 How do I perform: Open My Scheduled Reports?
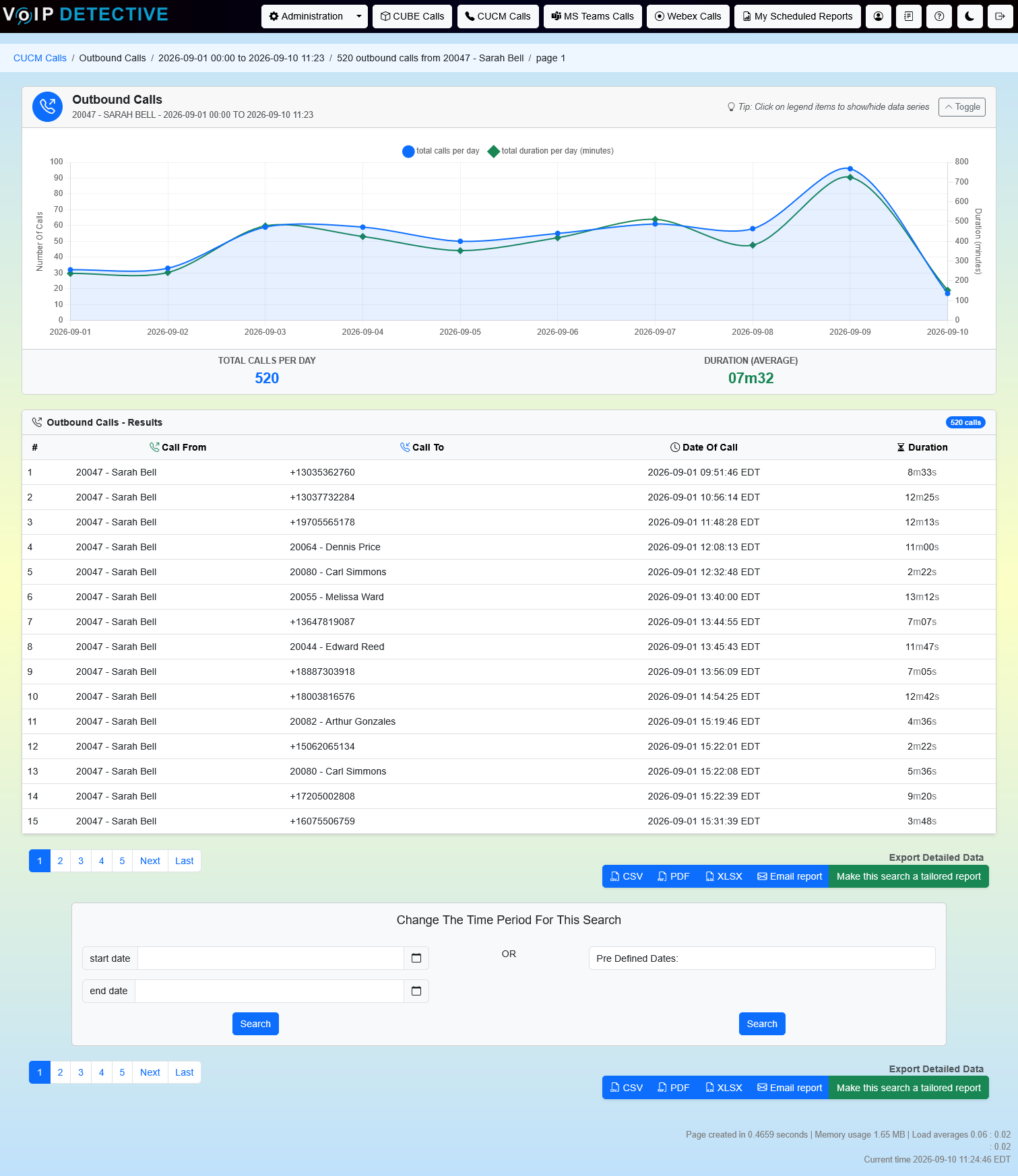(798, 16)
